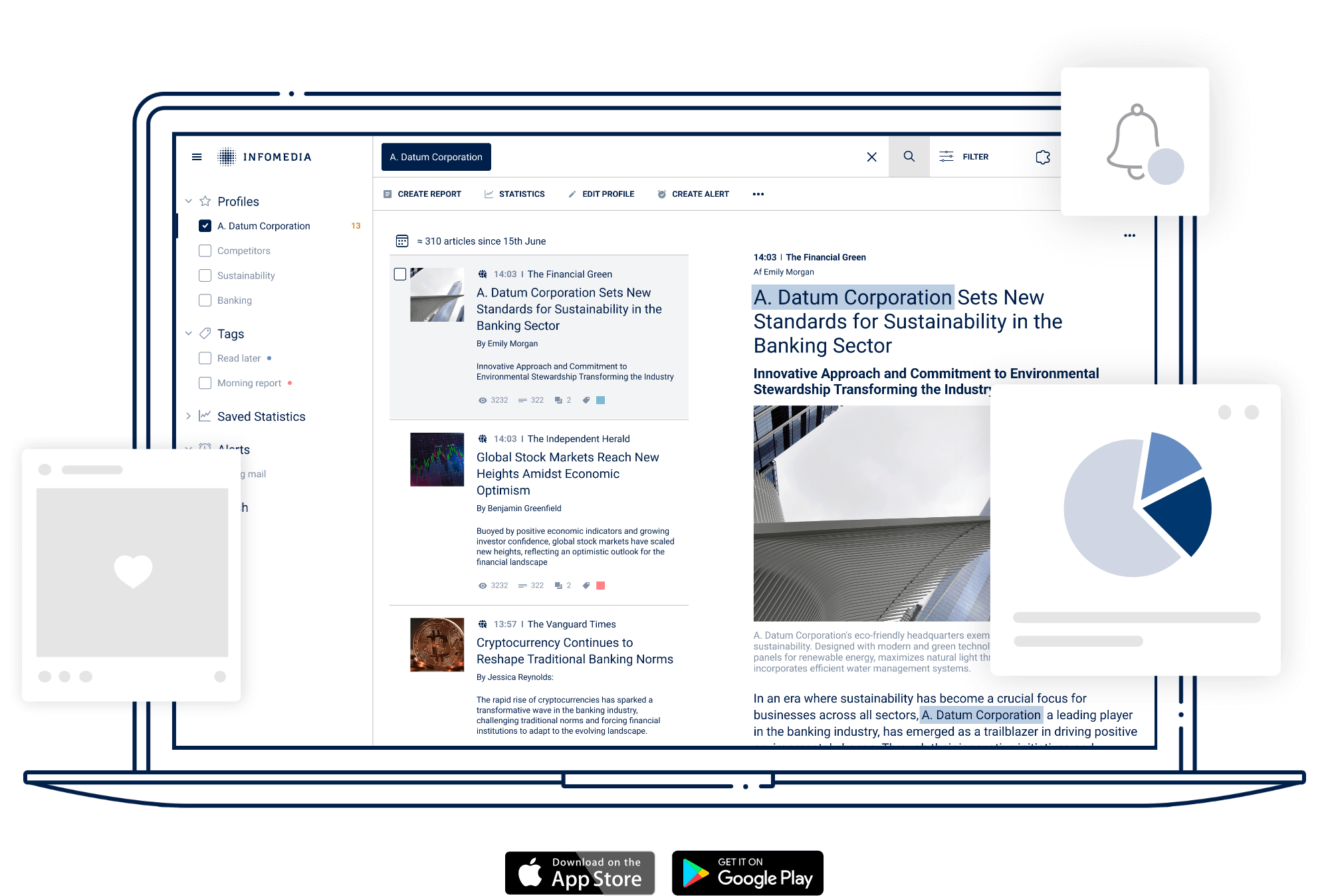Click the globe icon on Independent Herald article
This screenshot has width=1330, height=896.
point(483,439)
